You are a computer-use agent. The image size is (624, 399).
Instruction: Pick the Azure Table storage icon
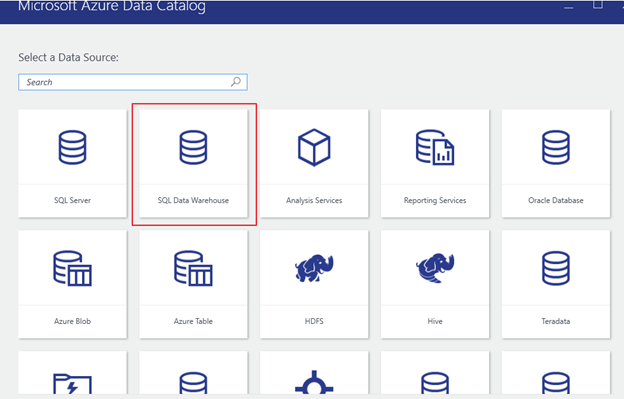(x=193, y=268)
